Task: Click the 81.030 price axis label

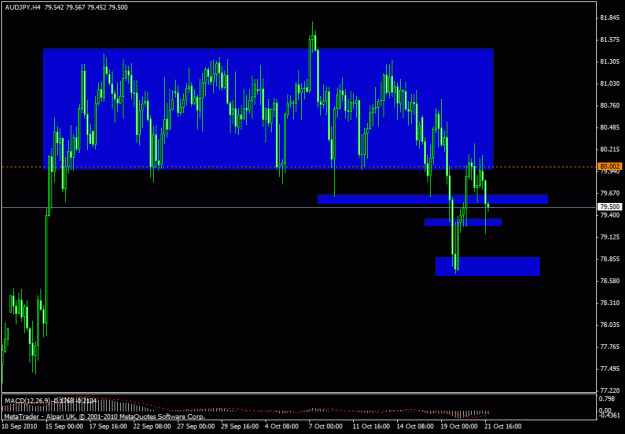Action: (x=610, y=83)
